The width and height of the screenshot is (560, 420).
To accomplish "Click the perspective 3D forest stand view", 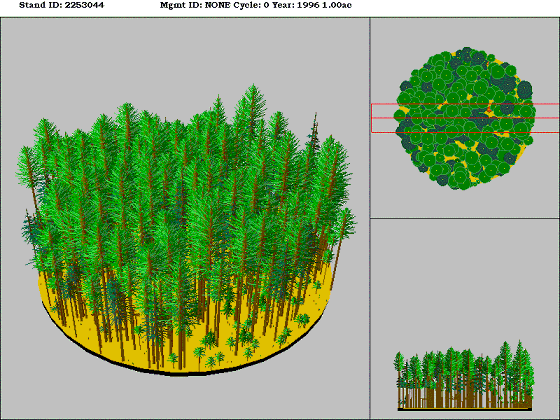I will point(185,219).
